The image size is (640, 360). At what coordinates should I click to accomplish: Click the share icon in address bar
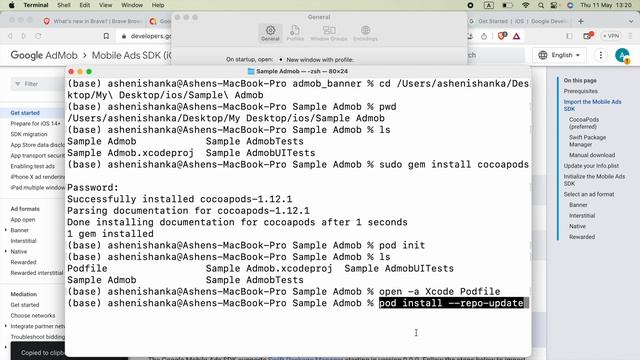(x=484, y=36)
